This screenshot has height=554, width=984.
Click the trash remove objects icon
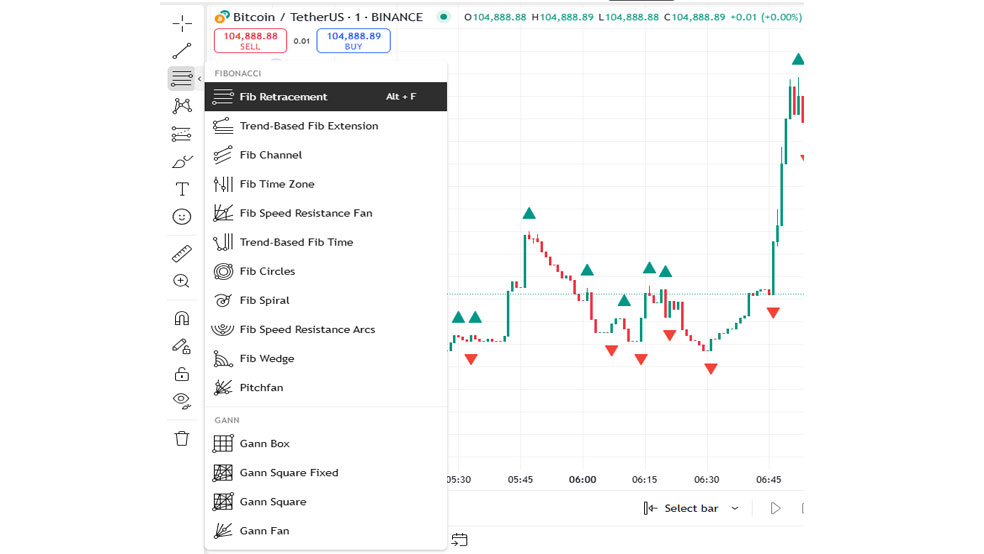pos(182,439)
